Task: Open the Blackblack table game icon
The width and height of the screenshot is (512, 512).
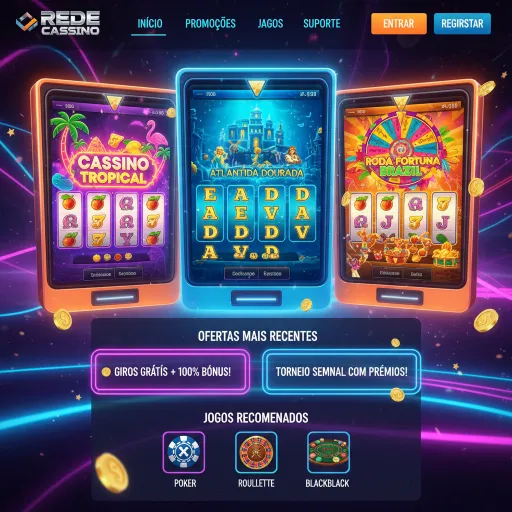Action: (x=328, y=452)
